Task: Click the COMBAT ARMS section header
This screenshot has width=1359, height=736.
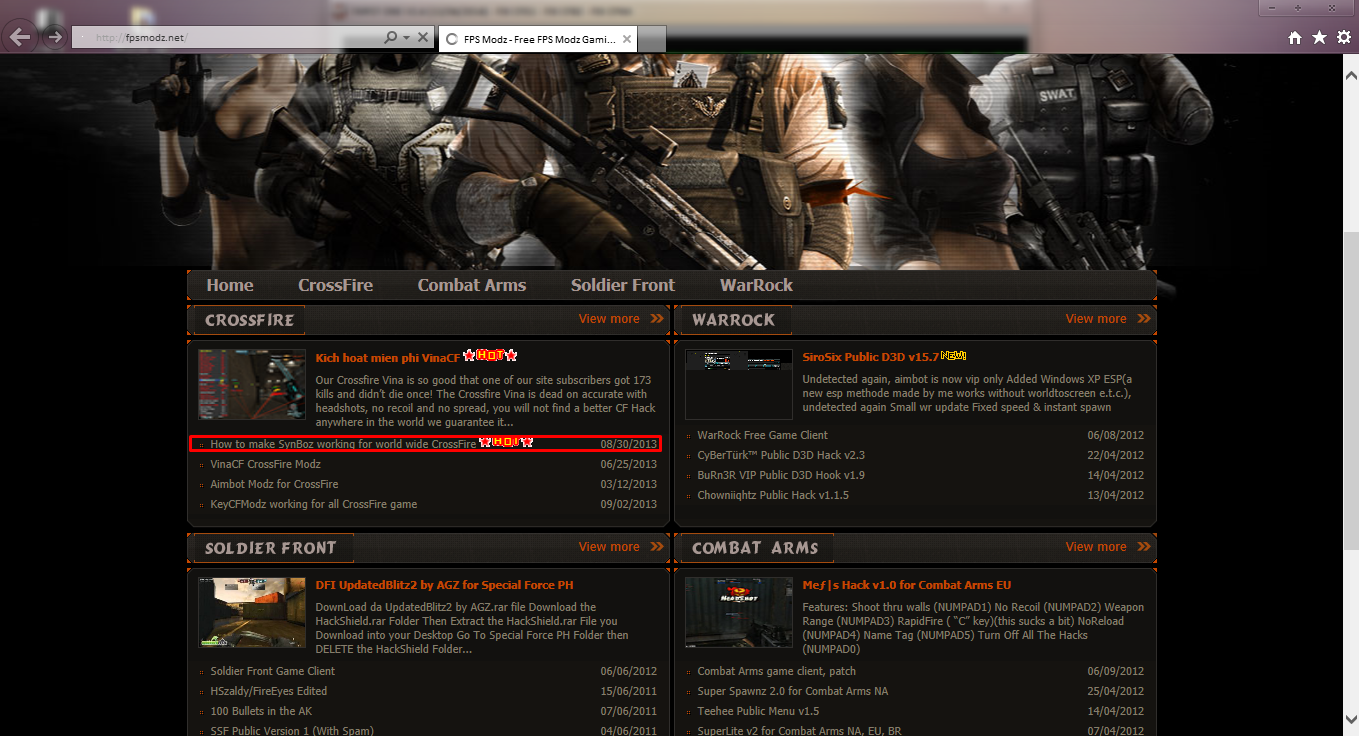Action: point(755,548)
